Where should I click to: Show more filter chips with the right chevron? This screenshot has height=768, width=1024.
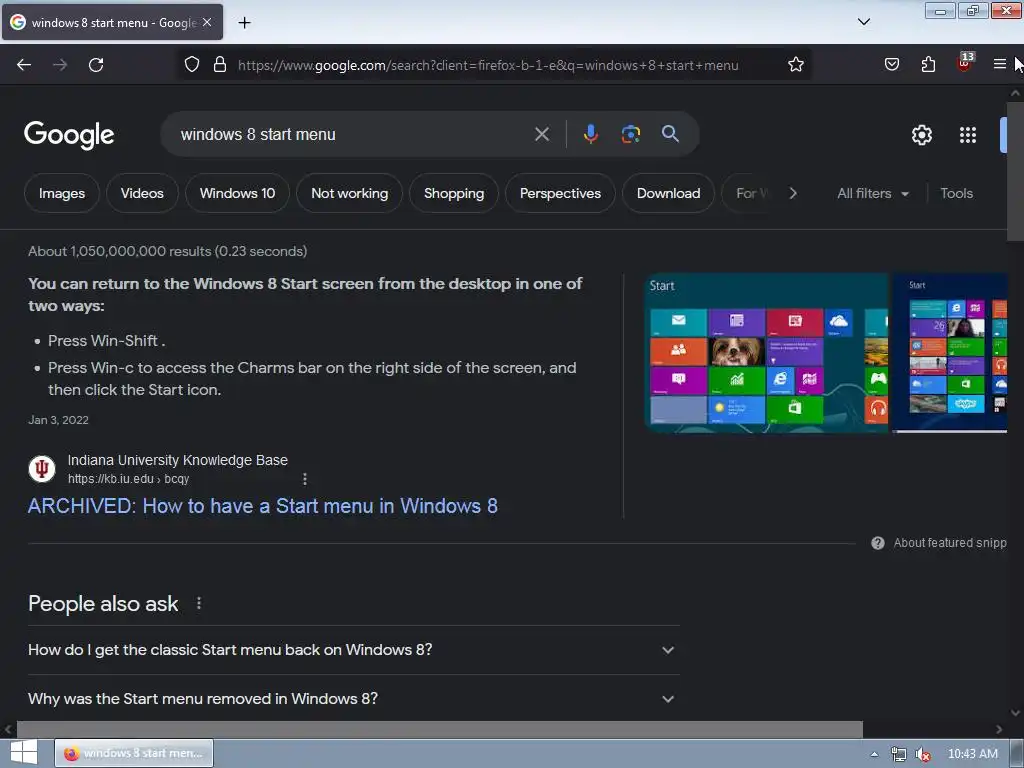(x=793, y=193)
